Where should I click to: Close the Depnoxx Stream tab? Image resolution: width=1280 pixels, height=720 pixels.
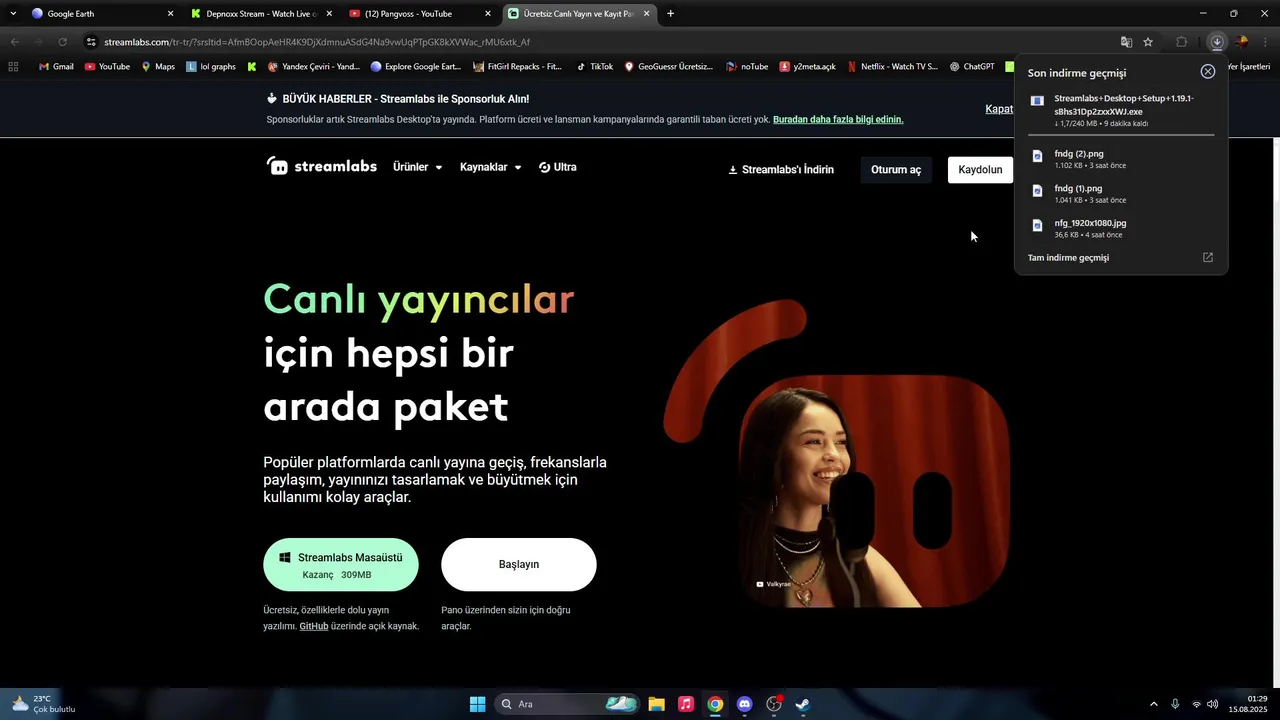pyautogui.click(x=329, y=14)
